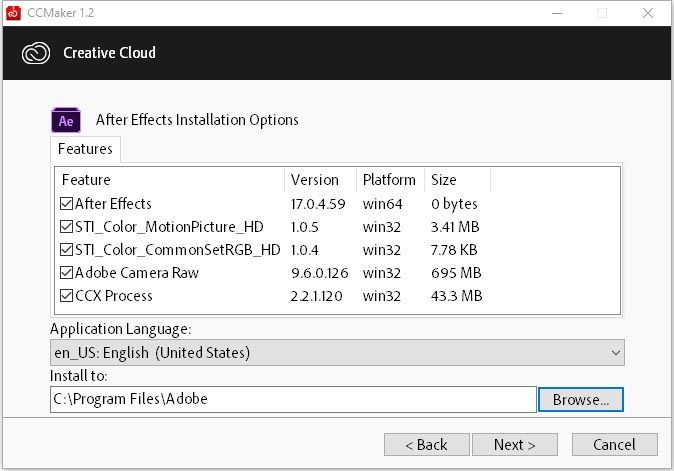This screenshot has height=471, width=674.
Task: Uncheck the CCX Process checkbox
Action: [x=67, y=297]
